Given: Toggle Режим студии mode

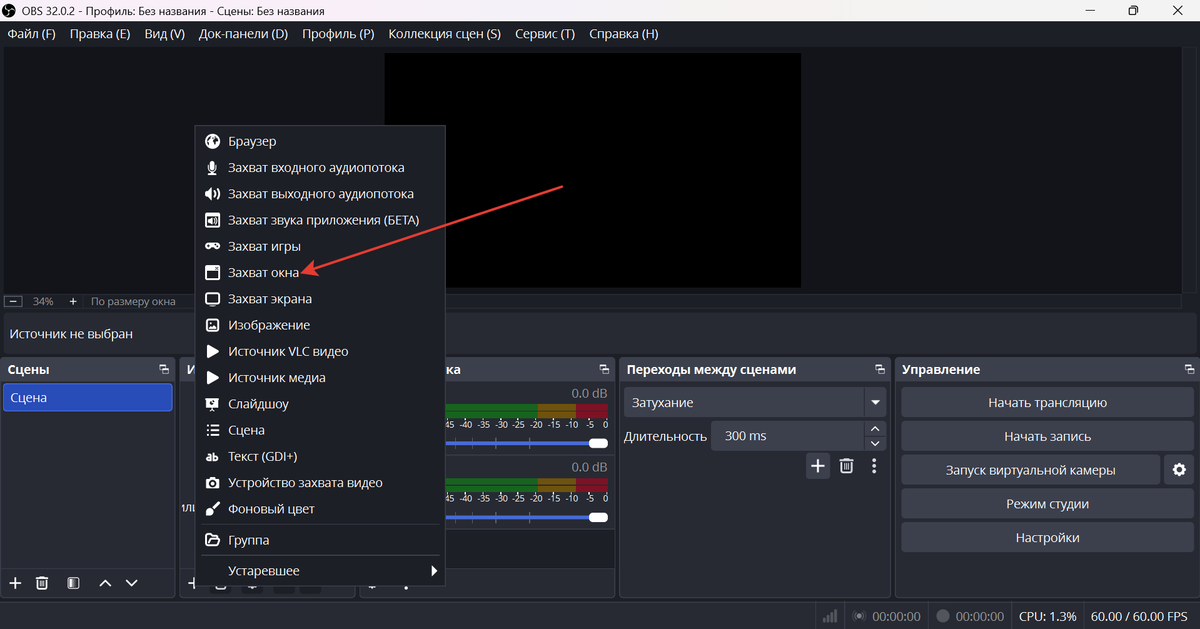Looking at the screenshot, I should pos(1047,504).
